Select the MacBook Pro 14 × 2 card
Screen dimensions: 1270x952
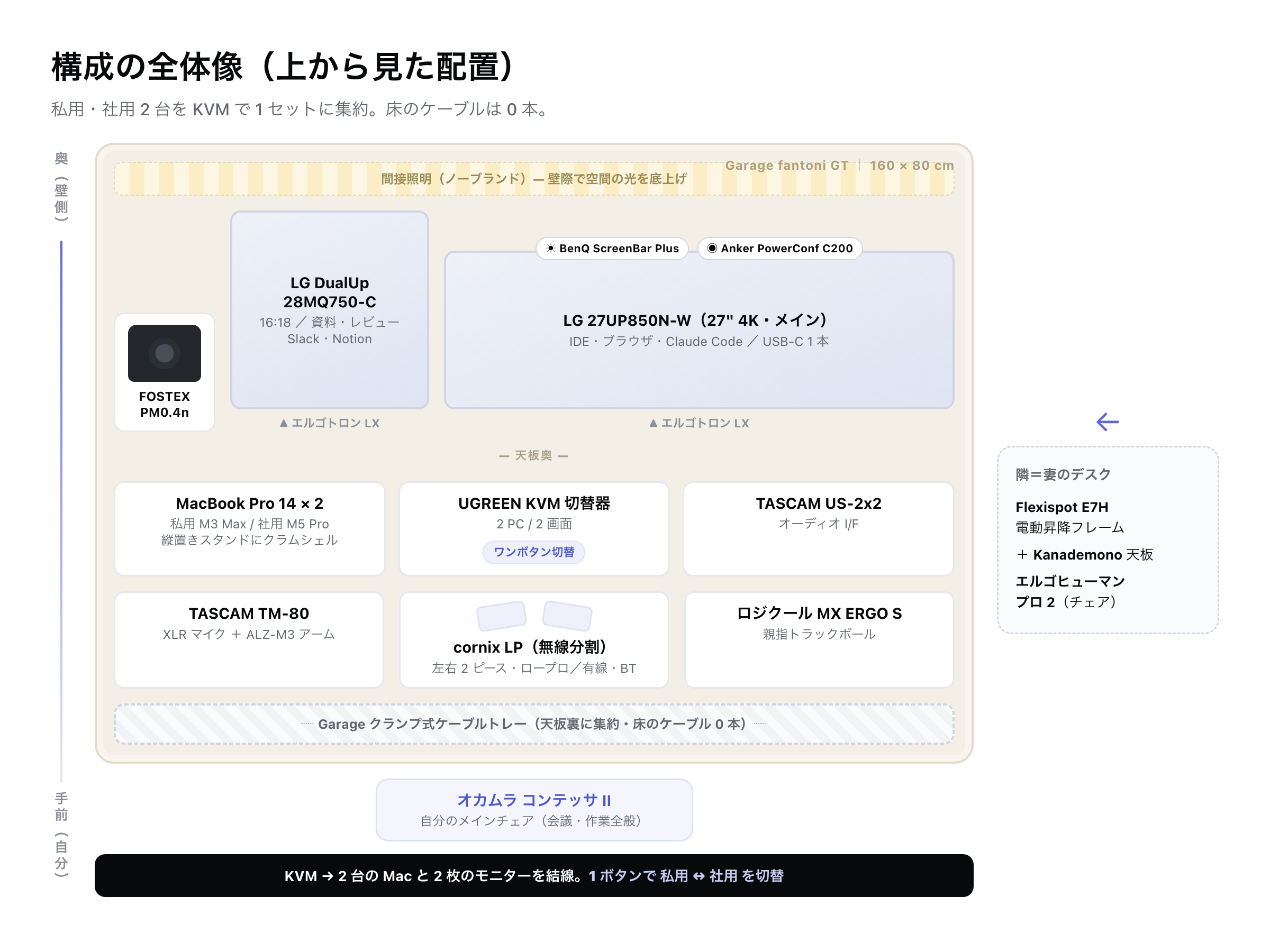pyautogui.click(x=250, y=528)
